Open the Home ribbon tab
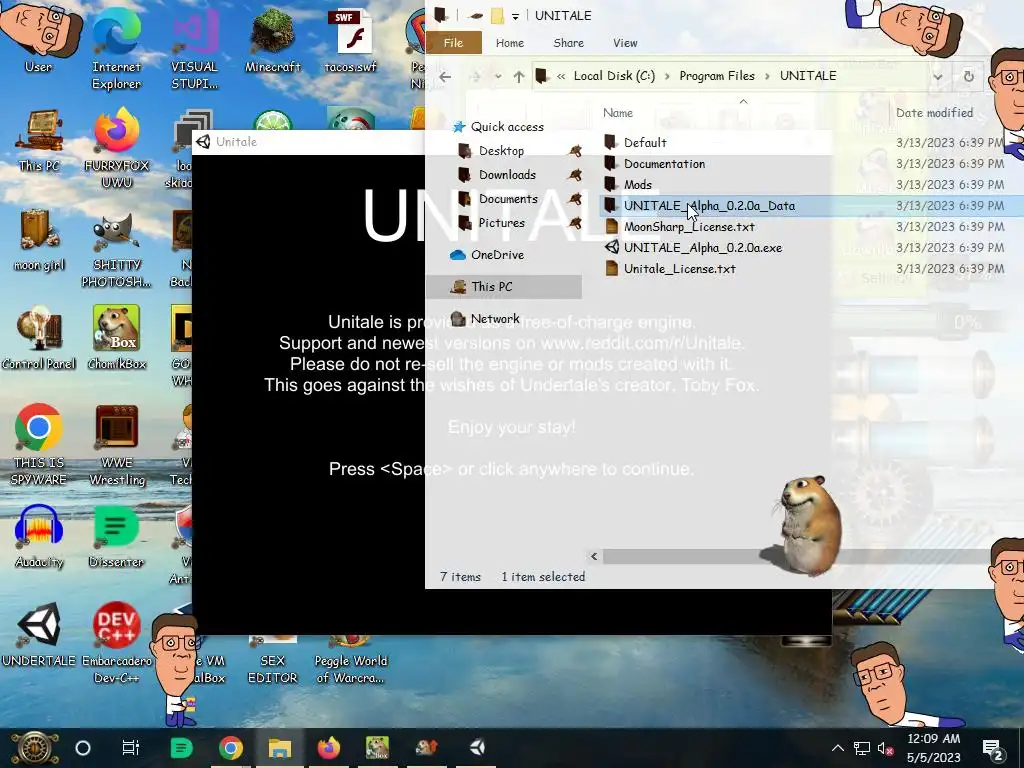Image resolution: width=1024 pixels, height=768 pixels. click(x=509, y=43)
